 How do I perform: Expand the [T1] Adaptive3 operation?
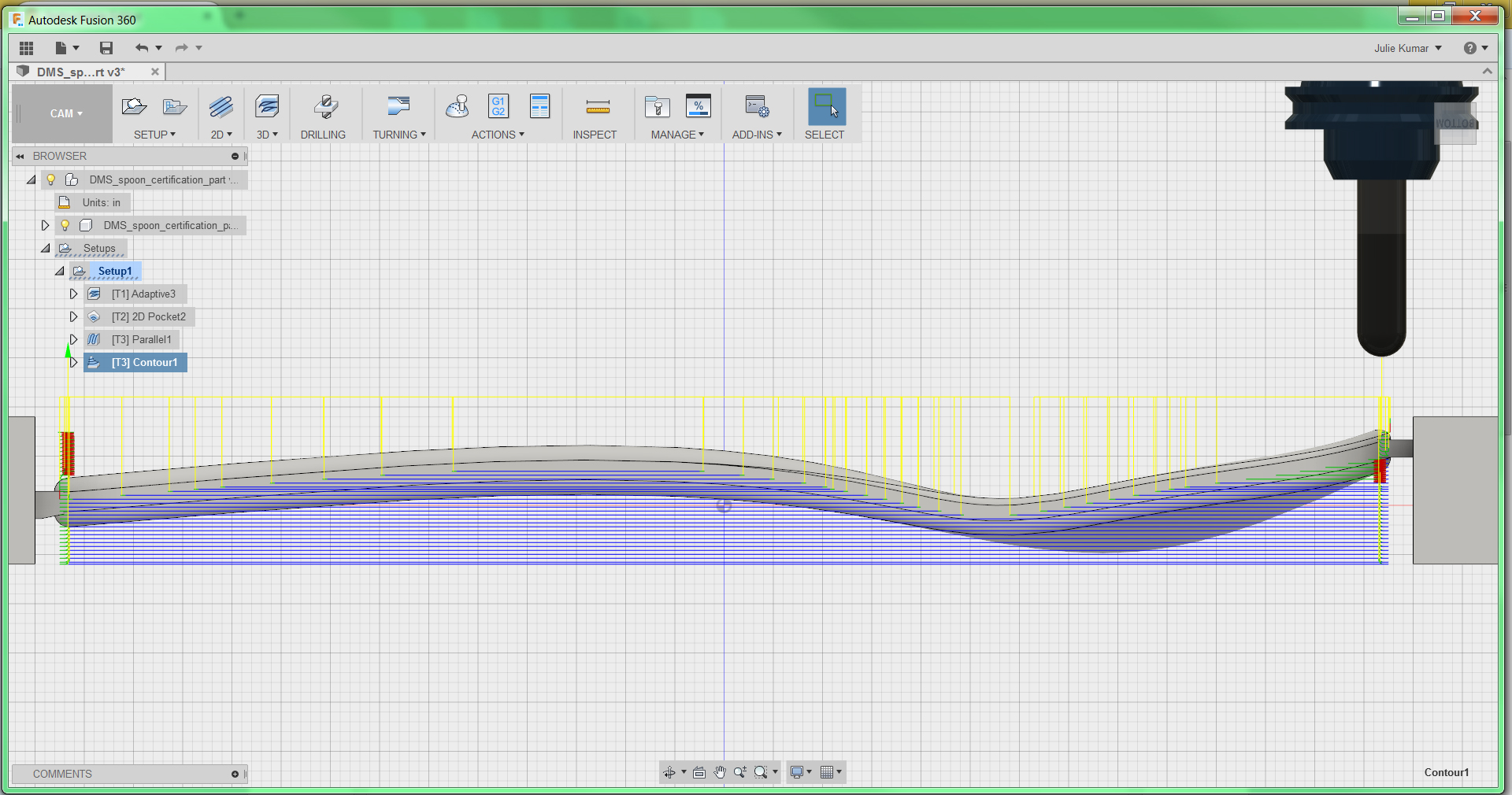click(x=74, y=294)
